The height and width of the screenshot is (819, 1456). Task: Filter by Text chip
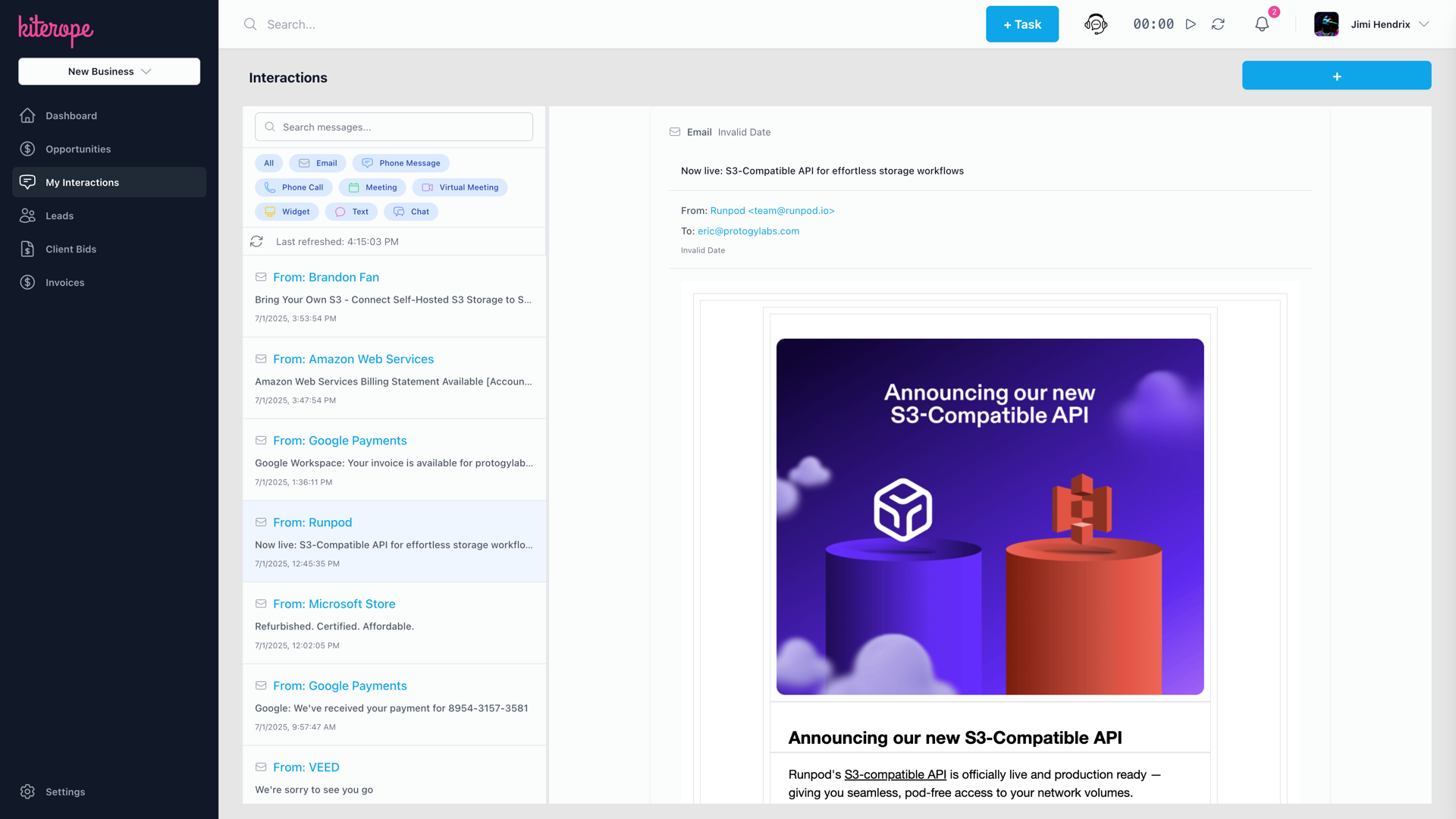coord(351,212)
